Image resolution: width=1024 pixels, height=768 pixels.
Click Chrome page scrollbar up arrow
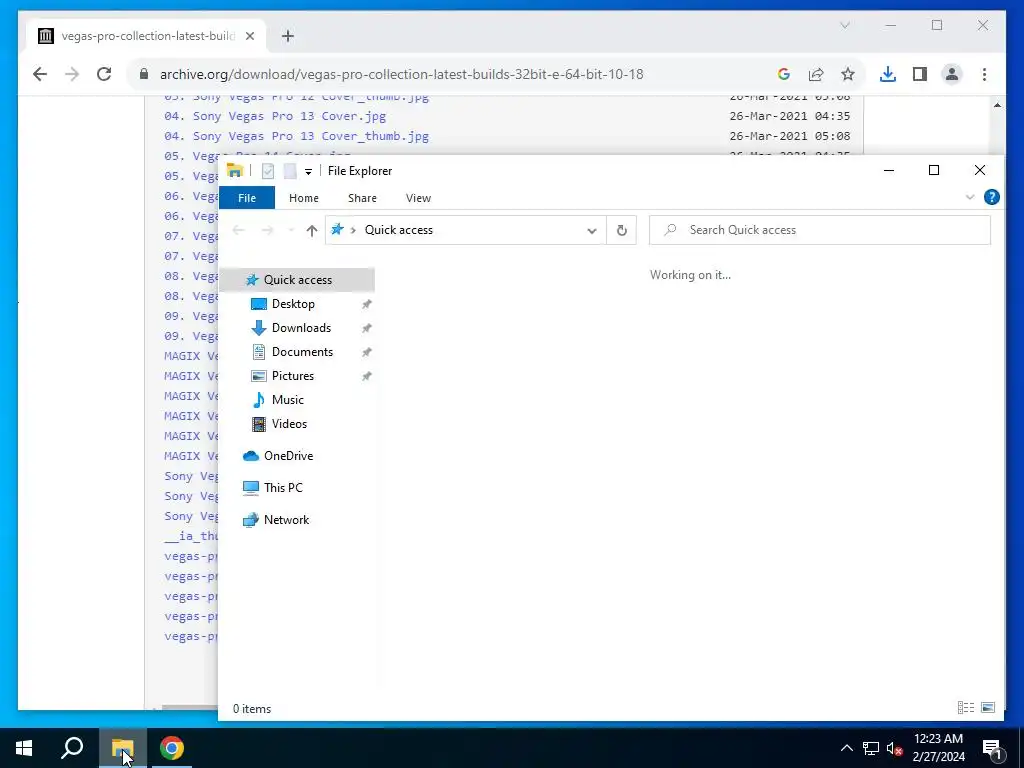pos(997,105)
